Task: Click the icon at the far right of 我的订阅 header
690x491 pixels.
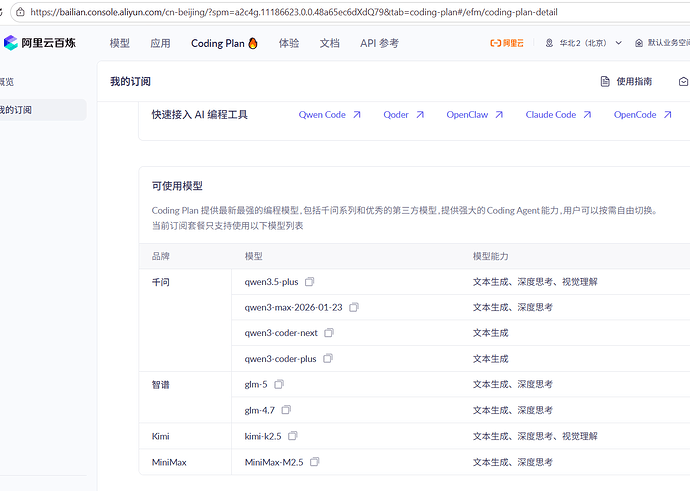Action: (683, 81)
